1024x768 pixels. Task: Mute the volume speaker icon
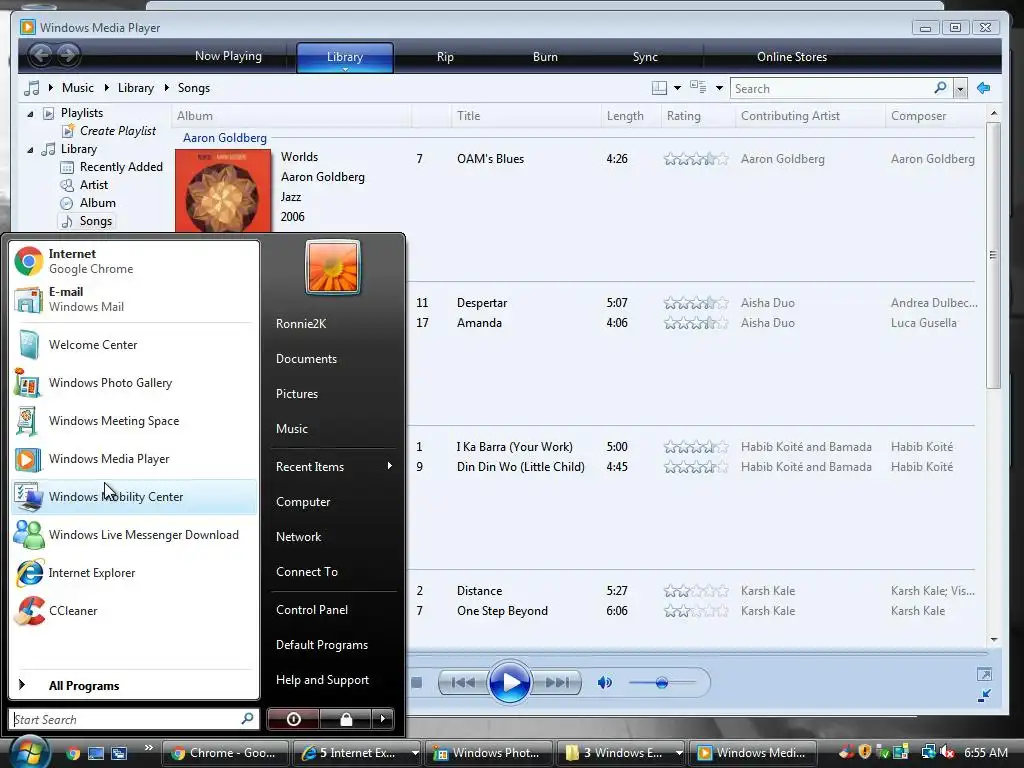click(x=605, y=683)
